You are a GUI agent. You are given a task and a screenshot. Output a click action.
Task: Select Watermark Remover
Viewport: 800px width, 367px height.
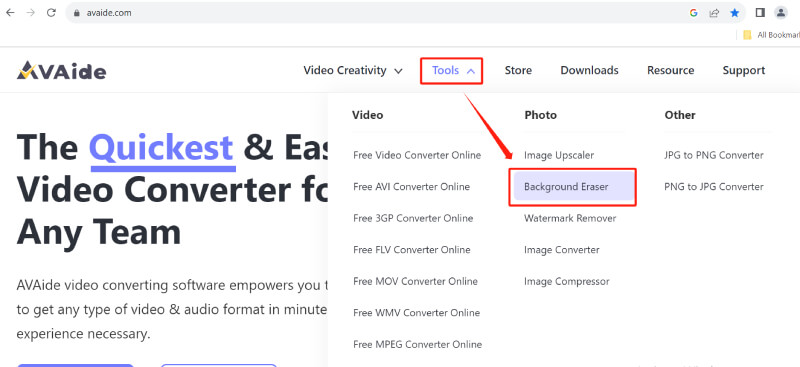(570, 218)
